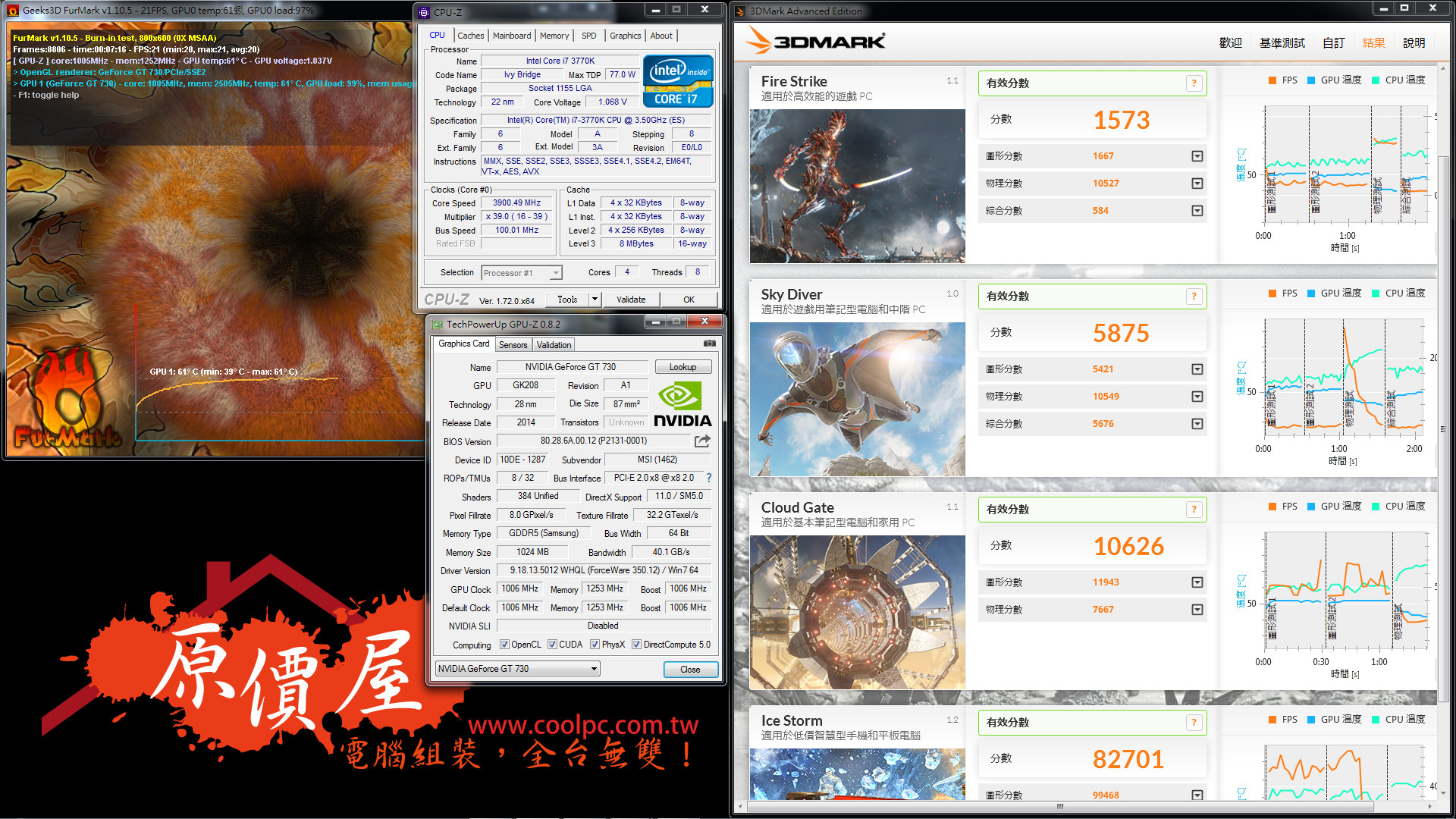Toggle the DirectCompute 5.0 checkbox

[636, 645]
